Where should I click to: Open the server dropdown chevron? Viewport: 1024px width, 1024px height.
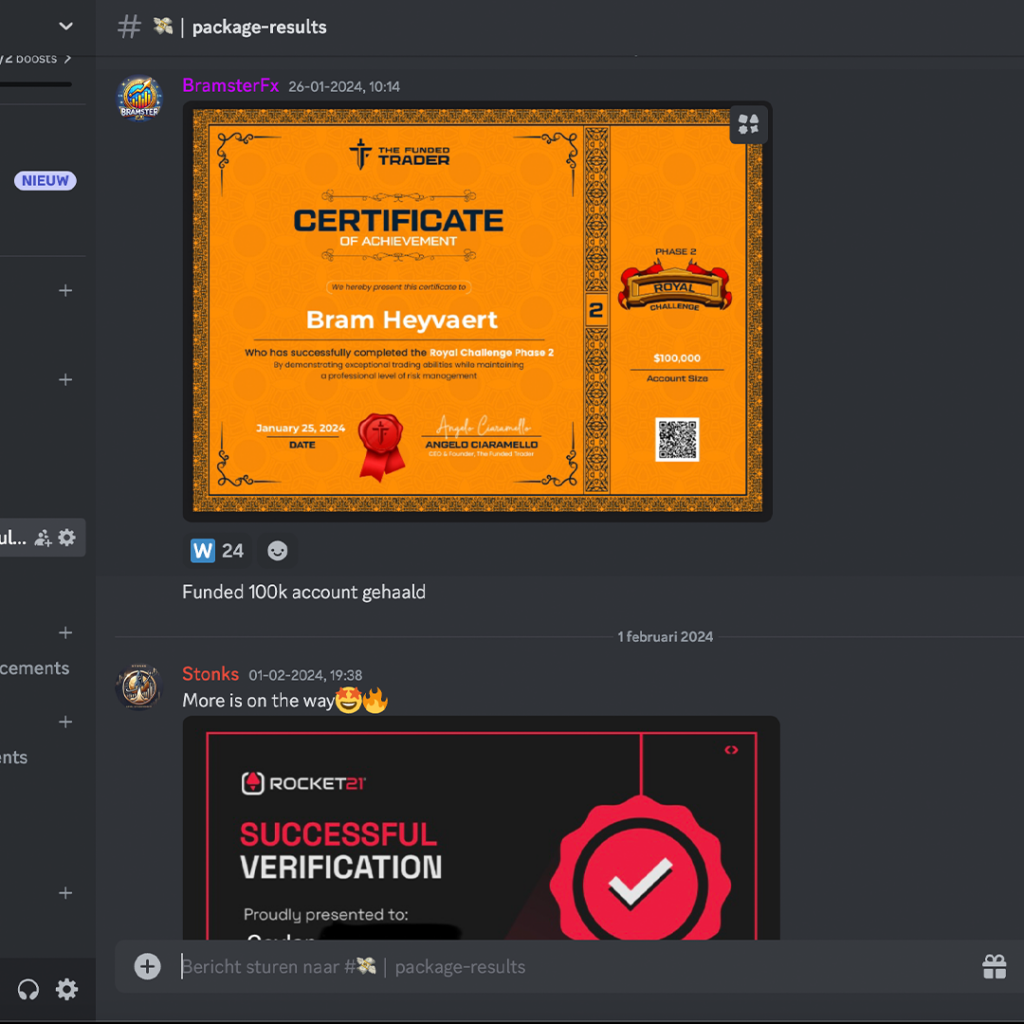point(65,26)
